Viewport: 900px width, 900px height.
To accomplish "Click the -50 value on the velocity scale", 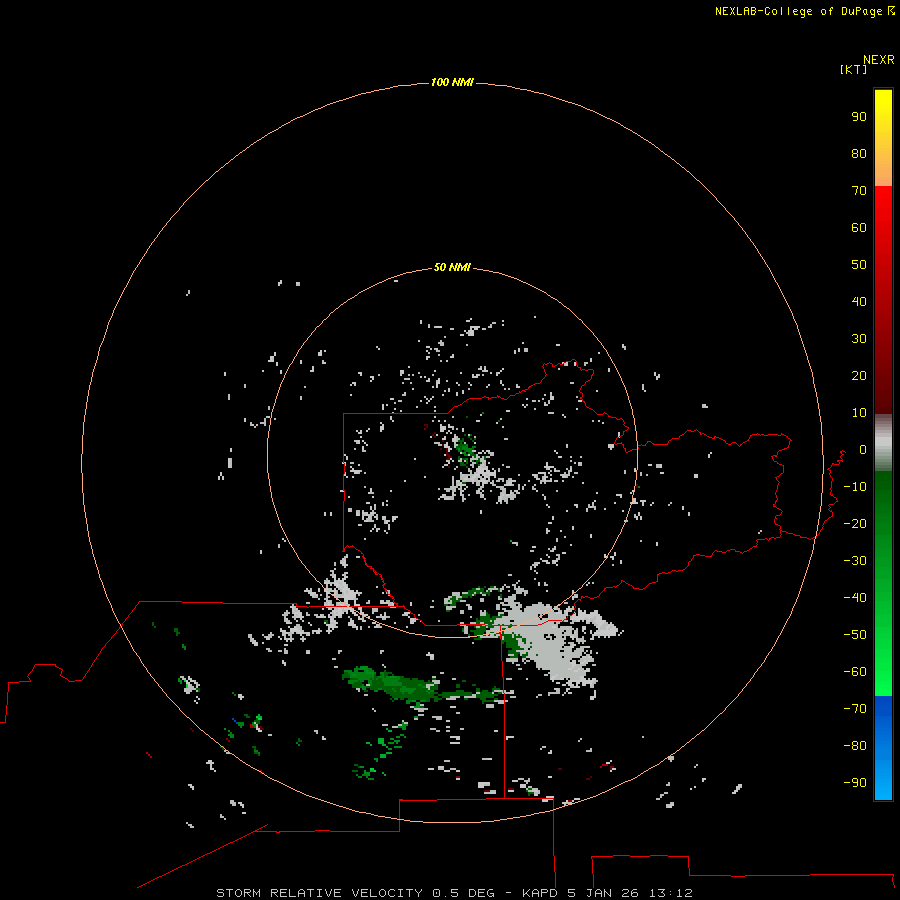I will (855, 635).
